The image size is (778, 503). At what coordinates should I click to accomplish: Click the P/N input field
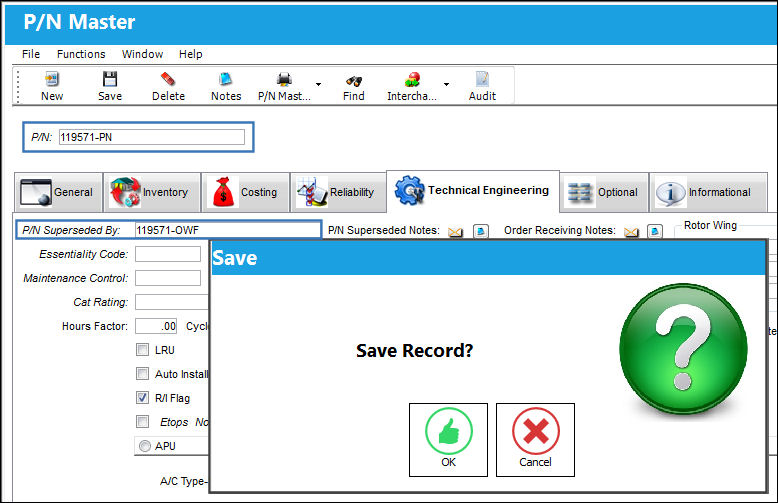(x=152, y=137)
